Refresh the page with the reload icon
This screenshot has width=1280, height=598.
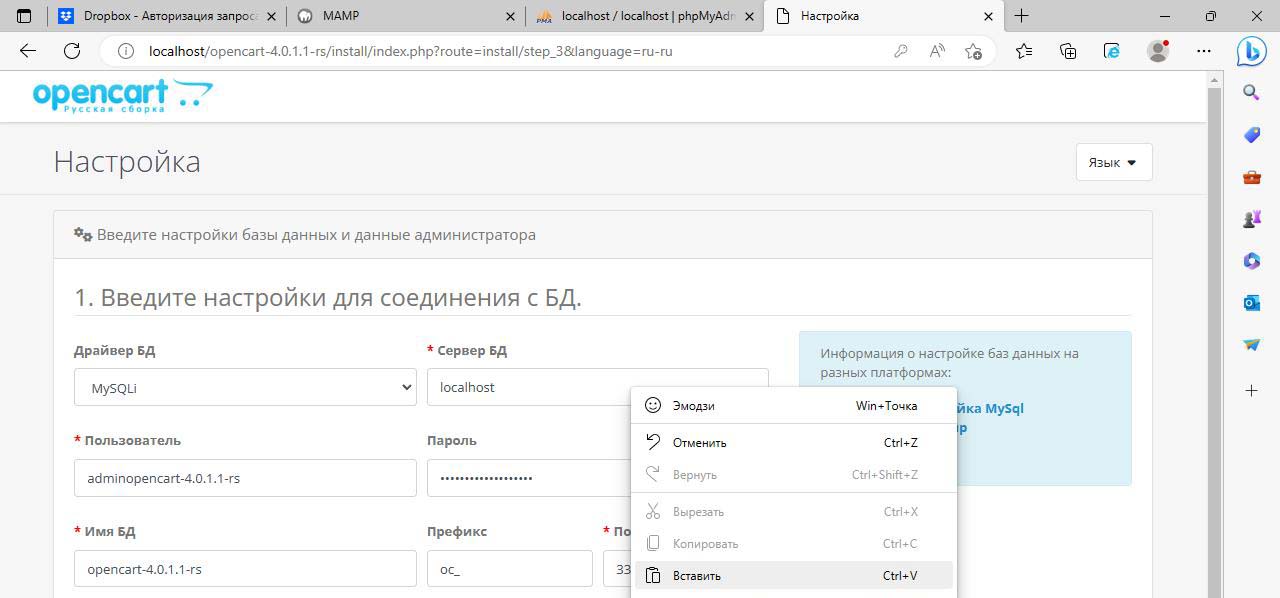tap(72, 51)
